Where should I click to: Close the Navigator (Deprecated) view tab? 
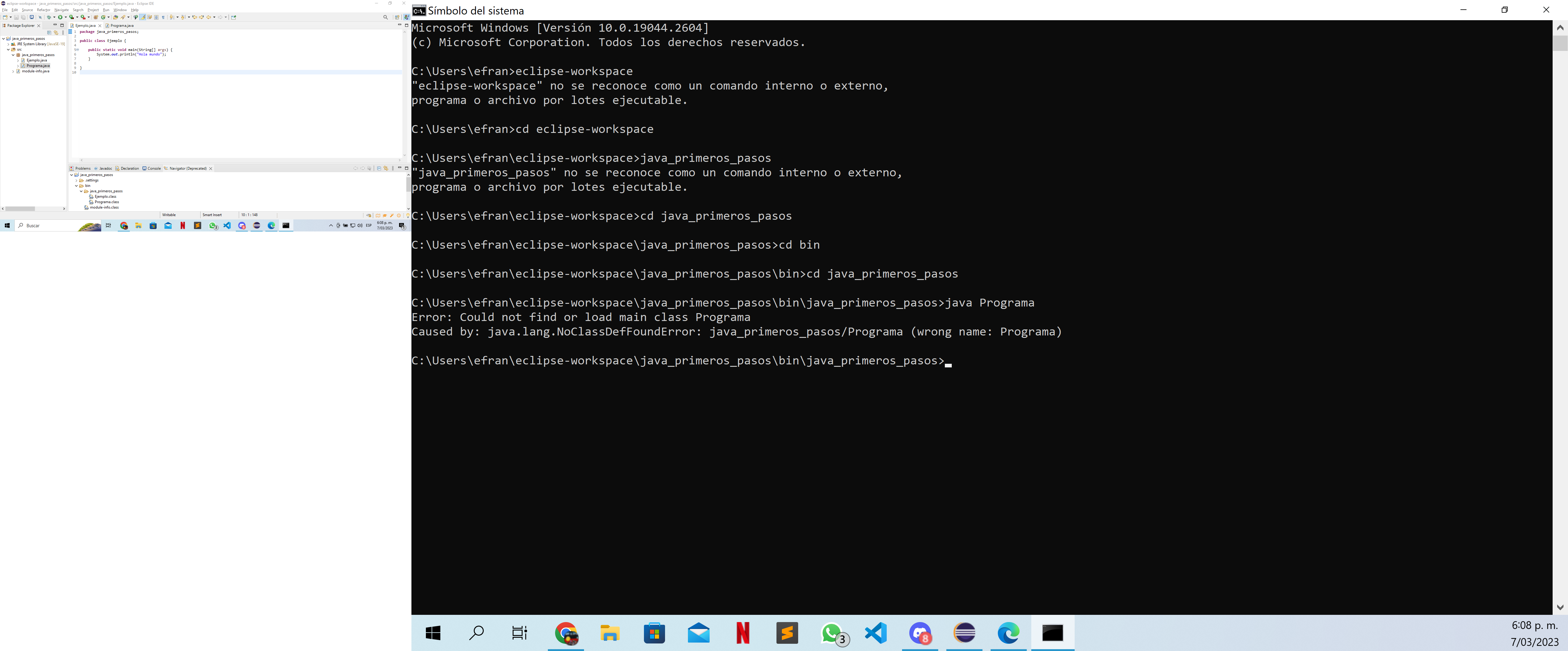[211, 169]
